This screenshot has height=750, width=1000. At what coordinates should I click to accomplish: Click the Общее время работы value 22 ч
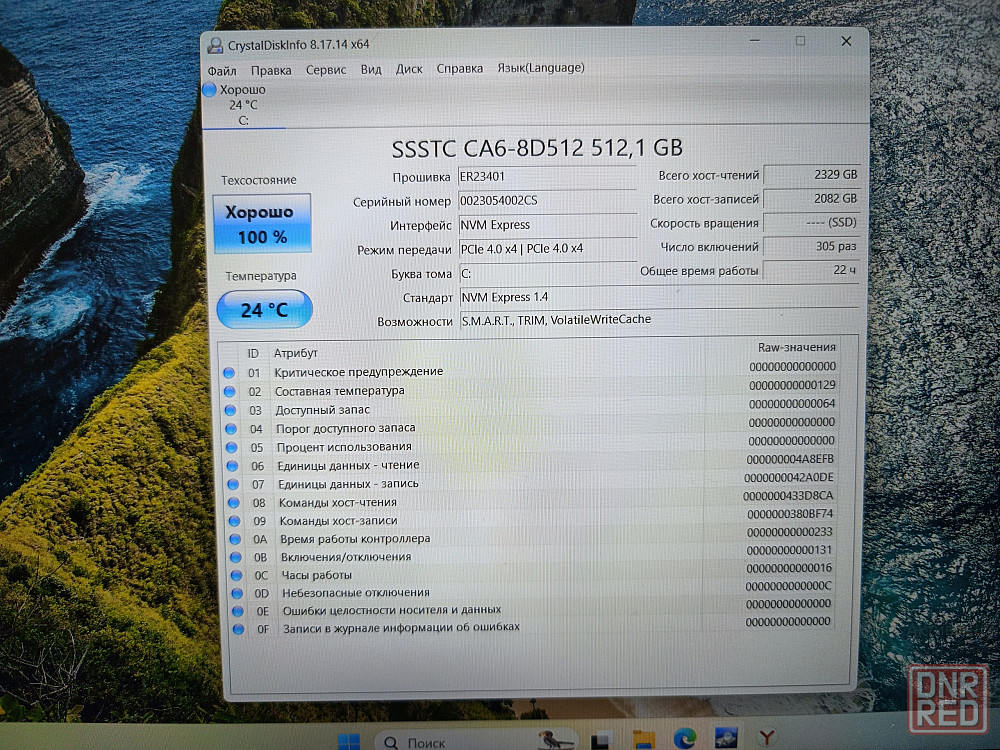point(811,270)
